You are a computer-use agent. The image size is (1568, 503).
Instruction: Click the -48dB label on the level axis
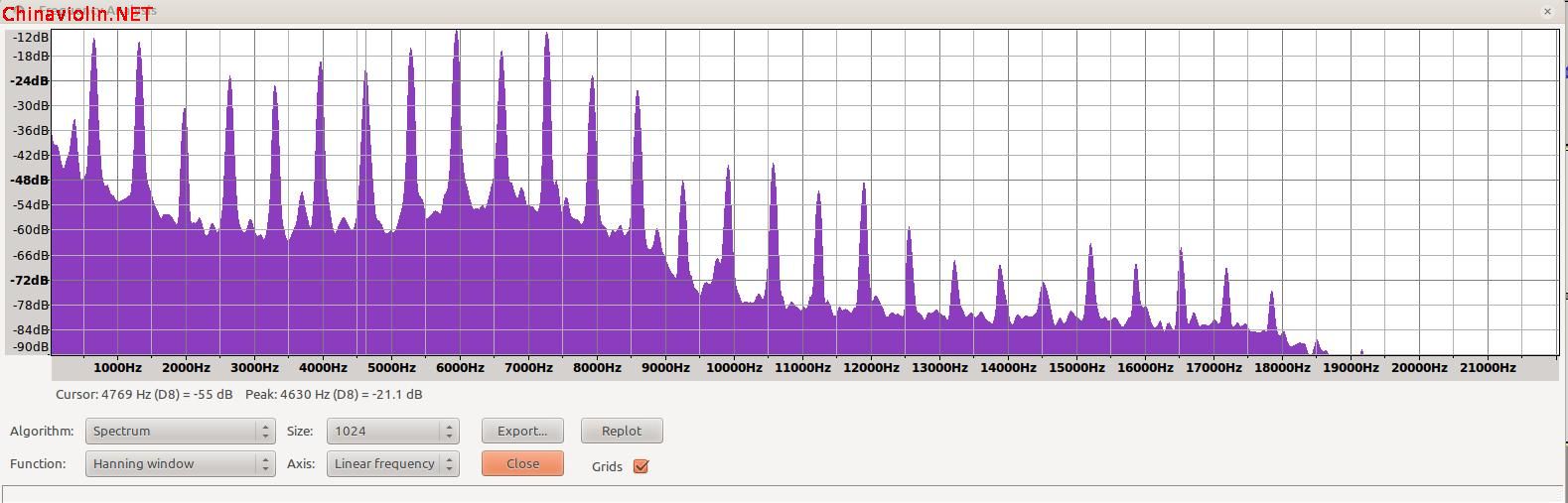click(x=30, y=180)
